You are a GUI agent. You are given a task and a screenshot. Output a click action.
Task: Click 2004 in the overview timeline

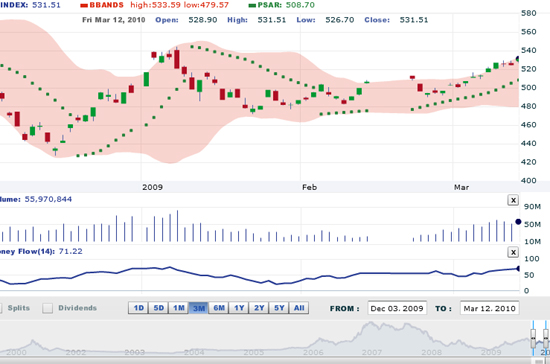194,352
